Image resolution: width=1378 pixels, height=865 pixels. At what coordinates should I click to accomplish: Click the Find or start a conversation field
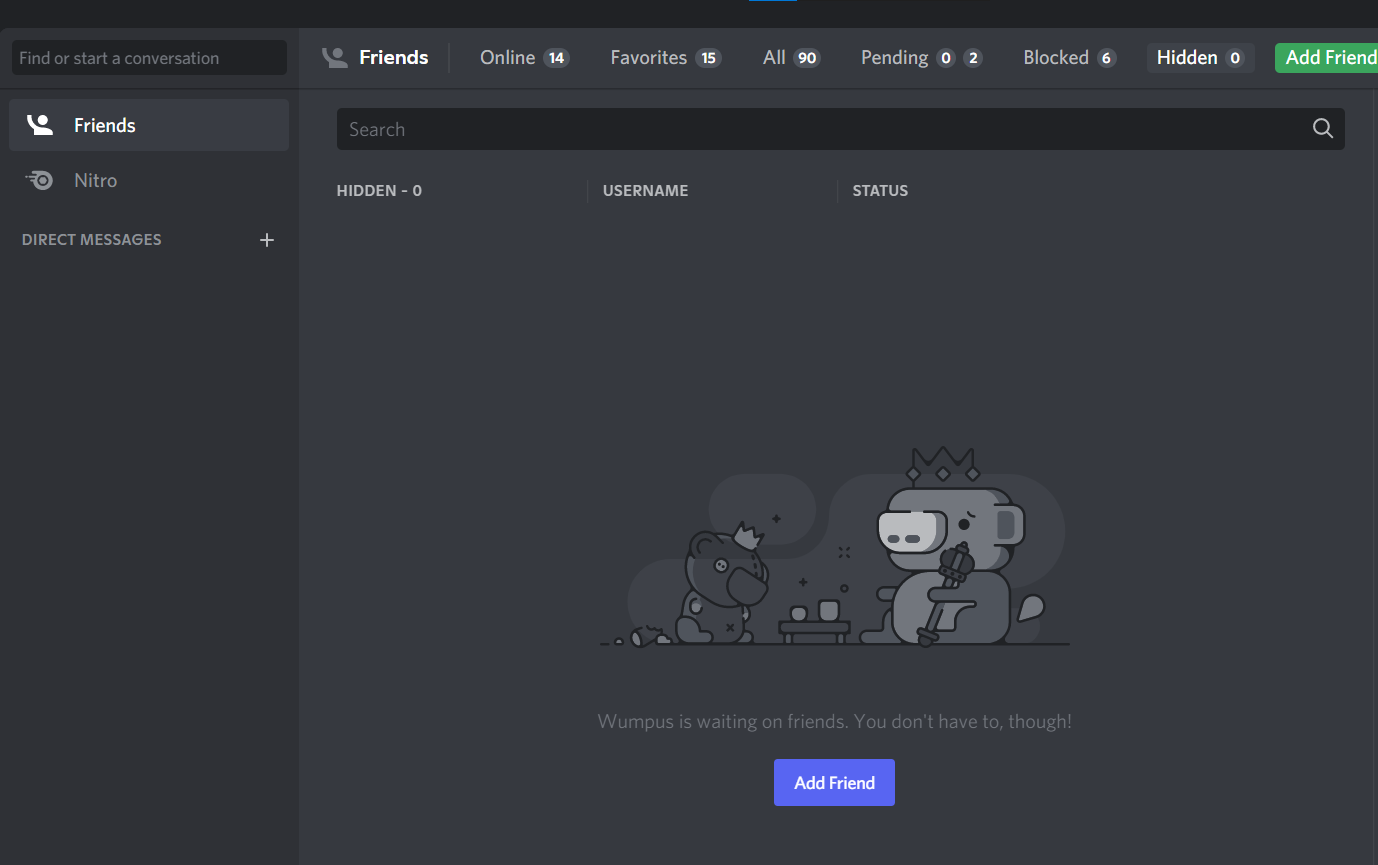[x=148, y=57]
